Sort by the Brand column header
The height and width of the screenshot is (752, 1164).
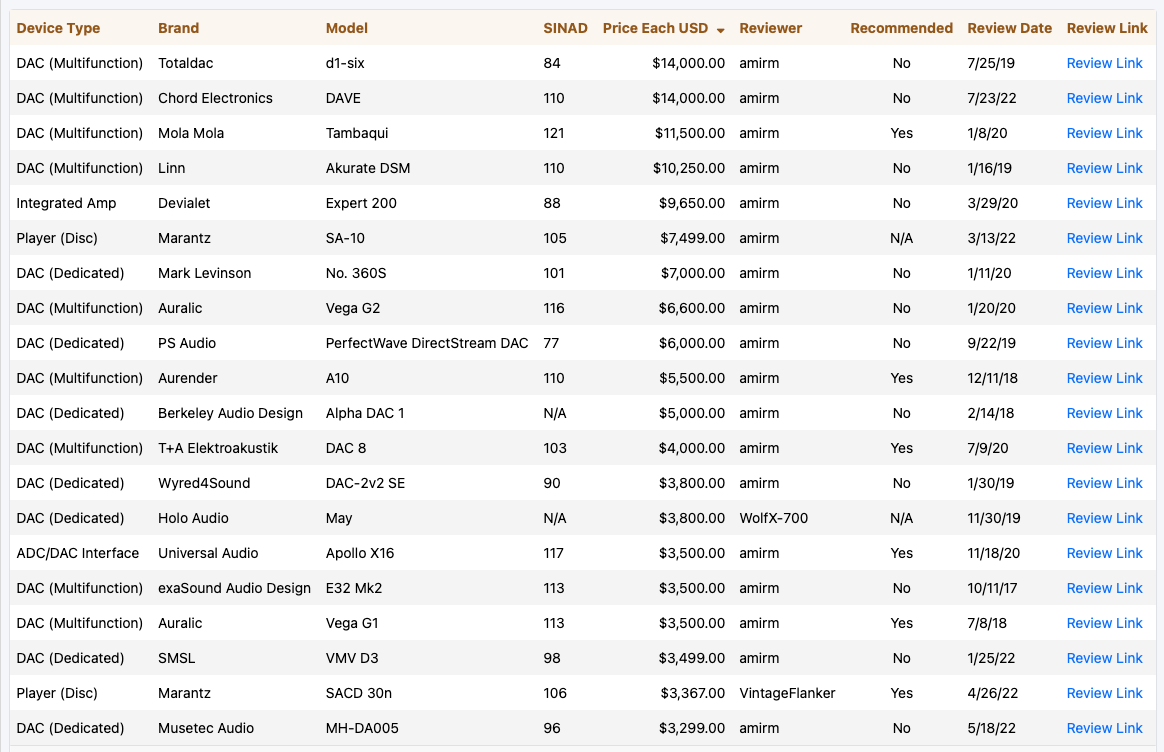[x=178, y=28]
